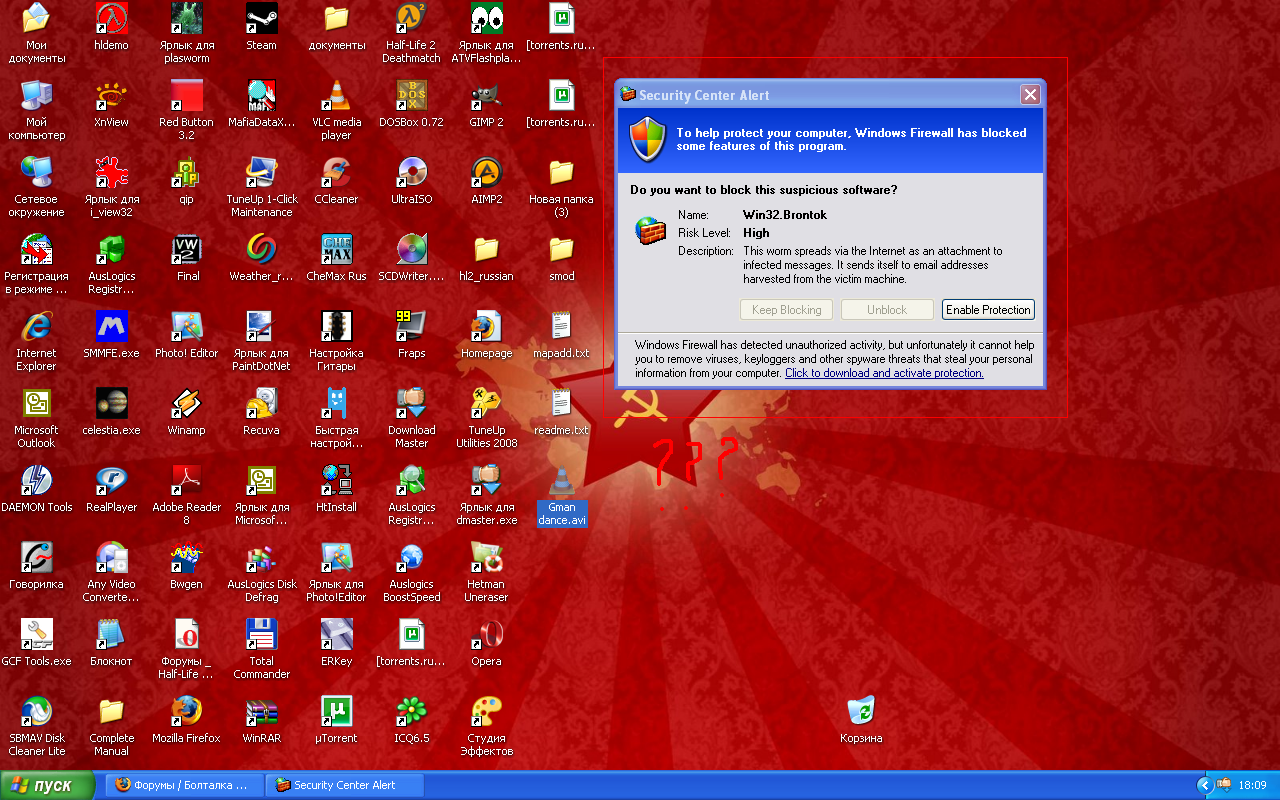1280x800 pixels.
Task: Switch to the Форумы / Болталка taskbar window
Action: tap(185, 785)
